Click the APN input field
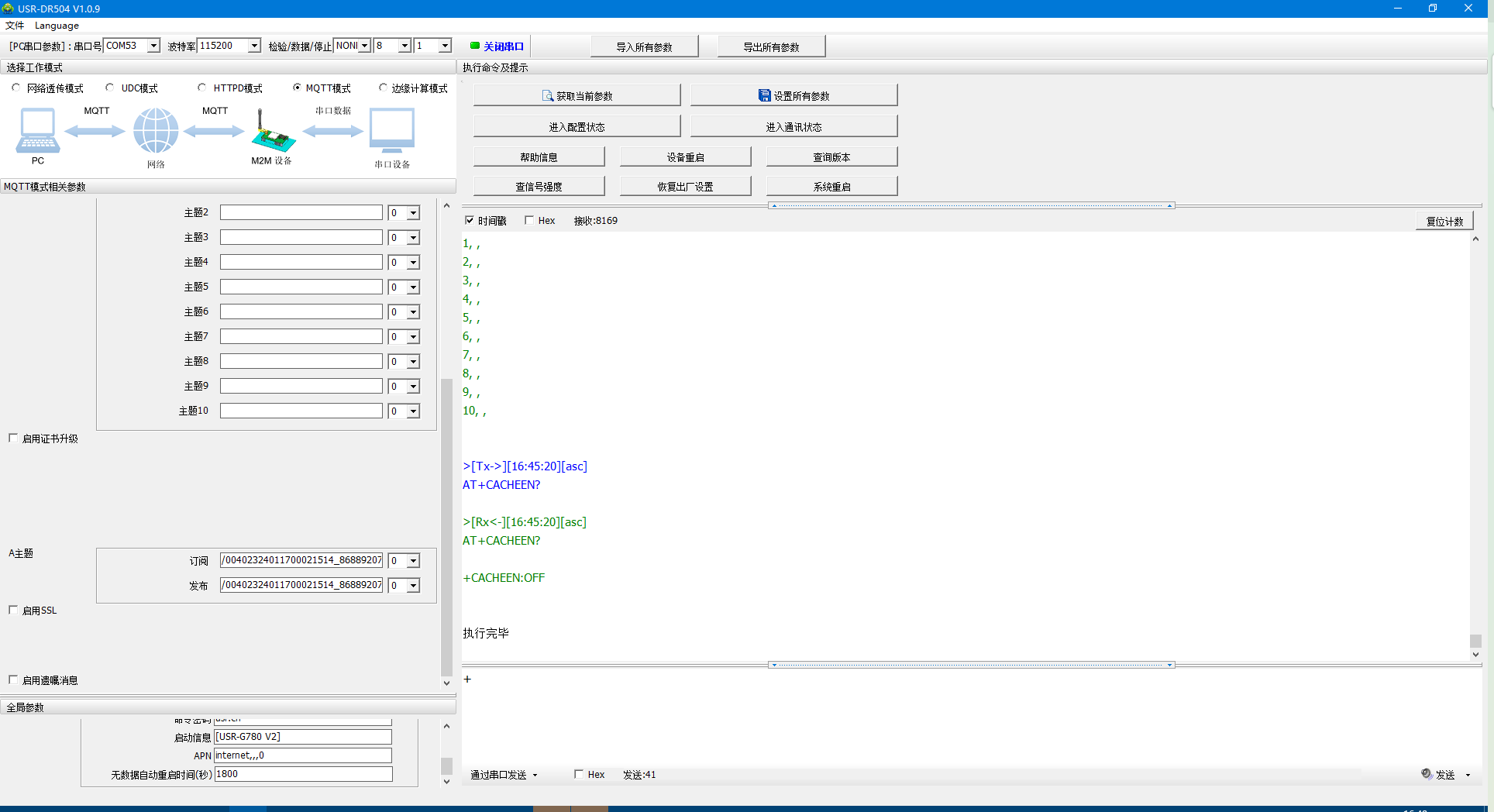1494x812 pixels. [302, 755]
